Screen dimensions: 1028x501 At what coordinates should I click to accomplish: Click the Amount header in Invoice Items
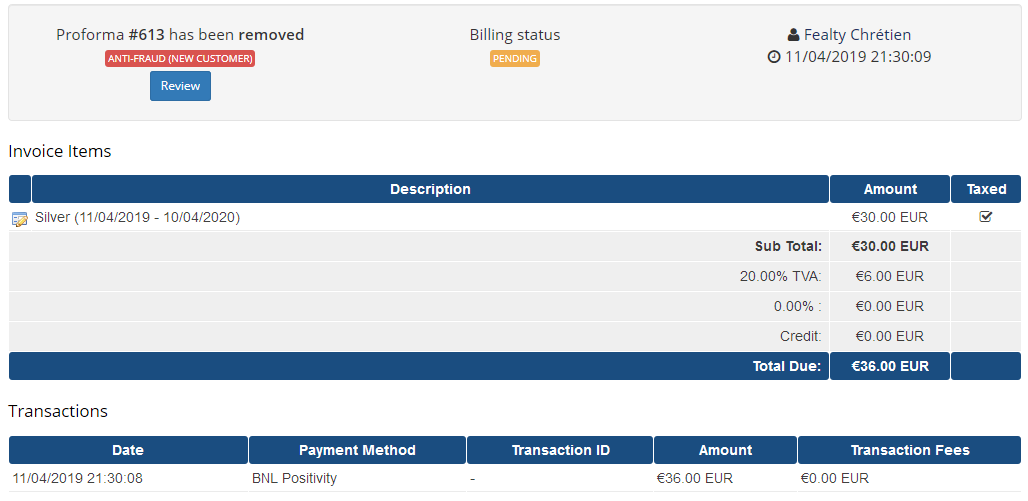click(890, 189)
